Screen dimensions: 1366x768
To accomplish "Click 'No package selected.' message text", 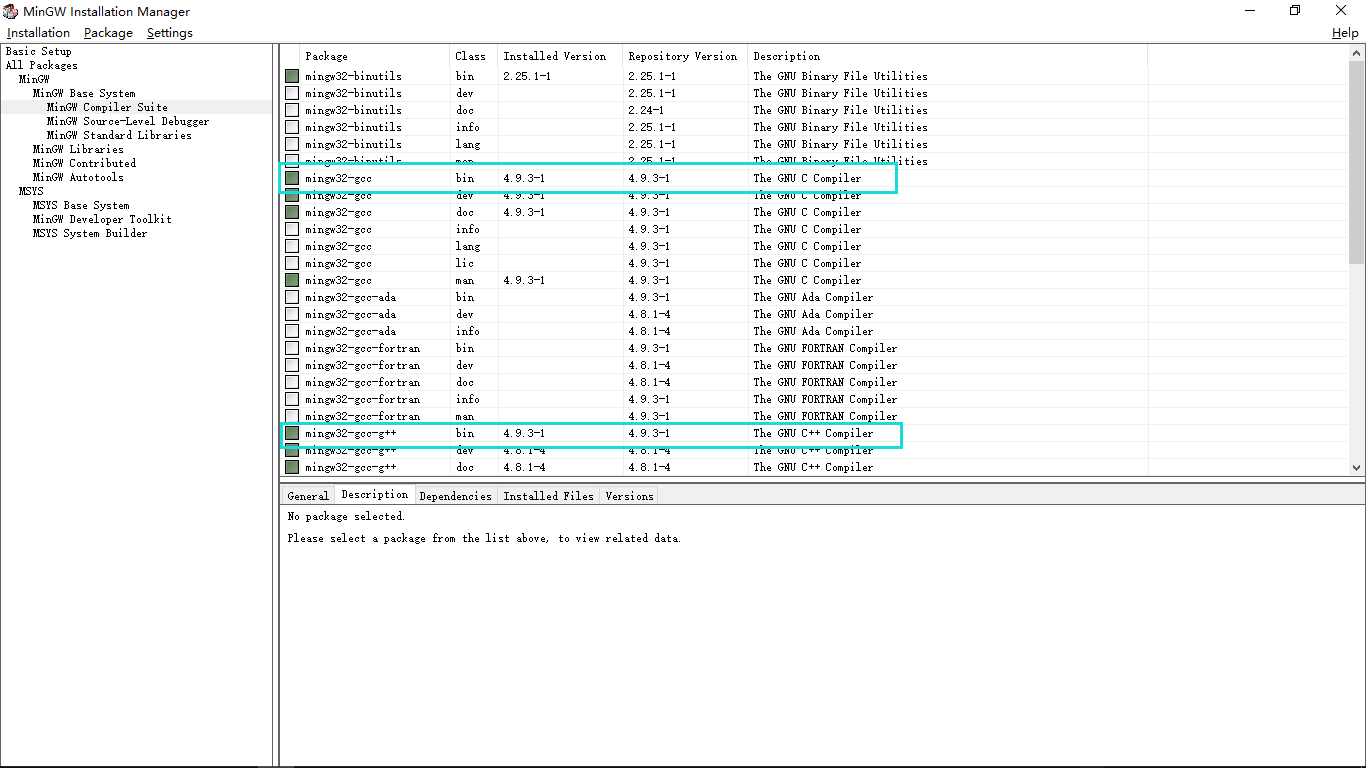I will 346,516.
